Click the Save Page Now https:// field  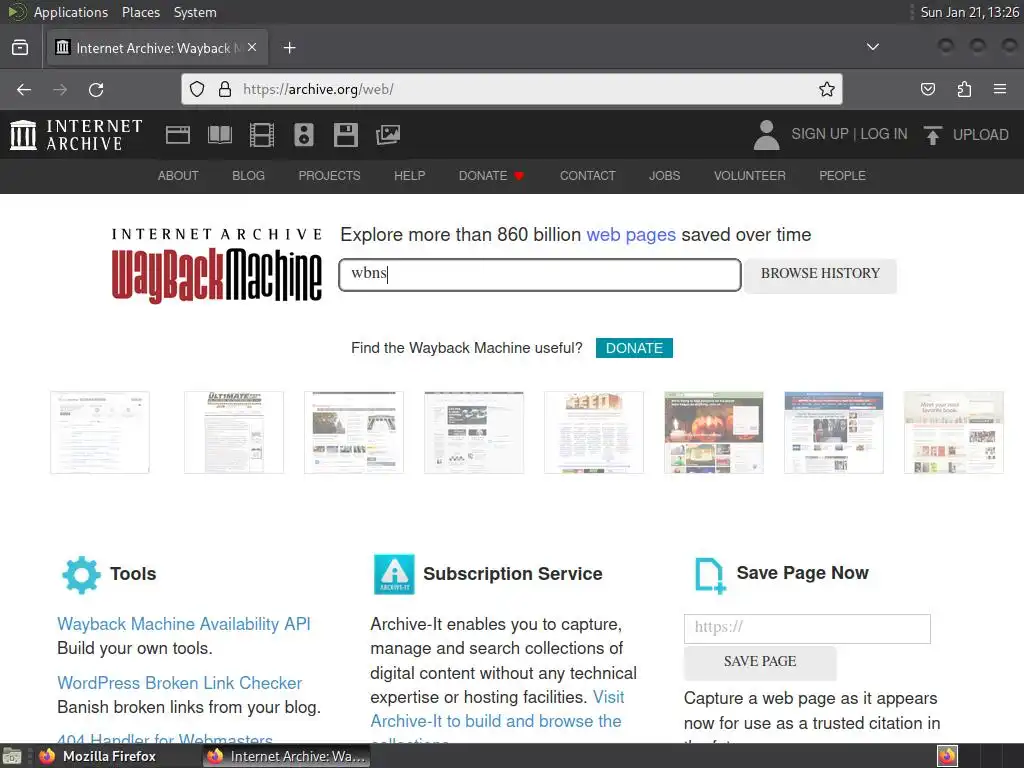[807, 628]
